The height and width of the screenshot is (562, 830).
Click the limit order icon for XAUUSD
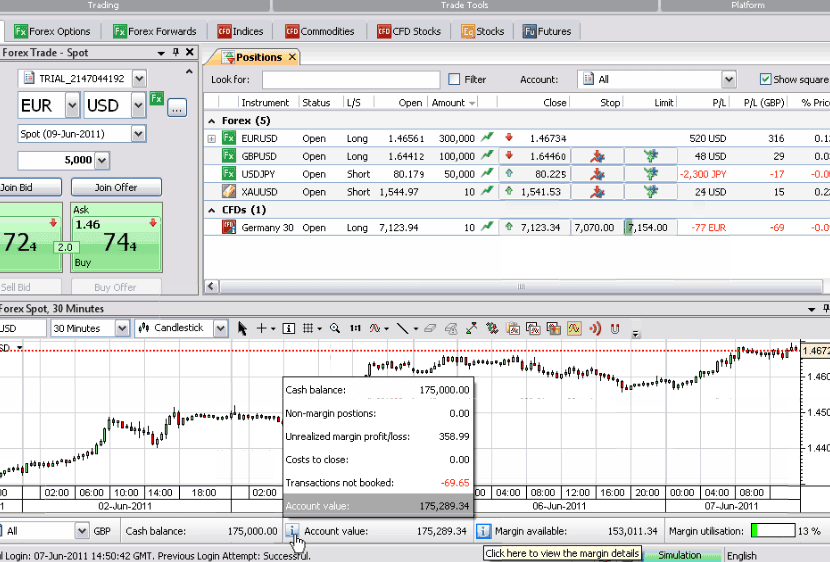point(651,192)
